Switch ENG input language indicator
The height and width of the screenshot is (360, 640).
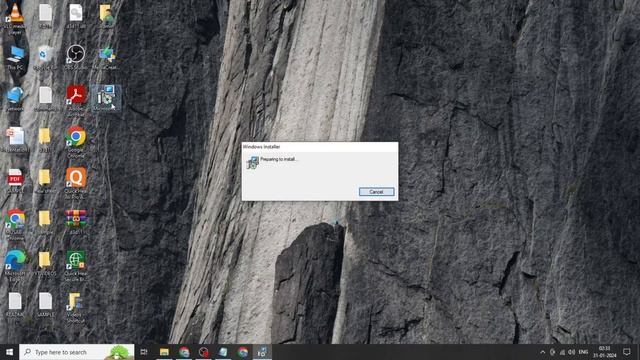(583, 352)
